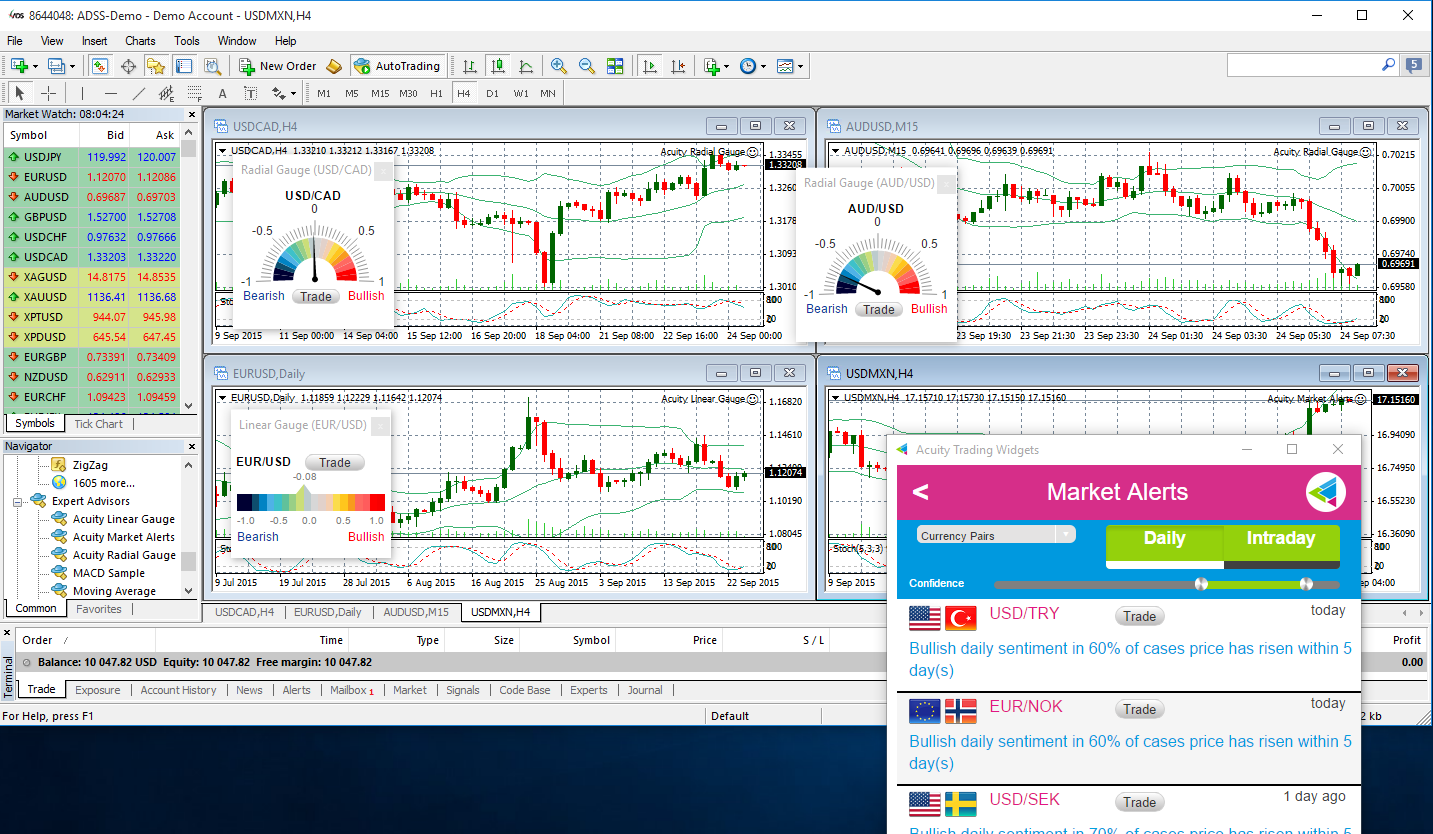Click the New Order toolbar button

278,66
